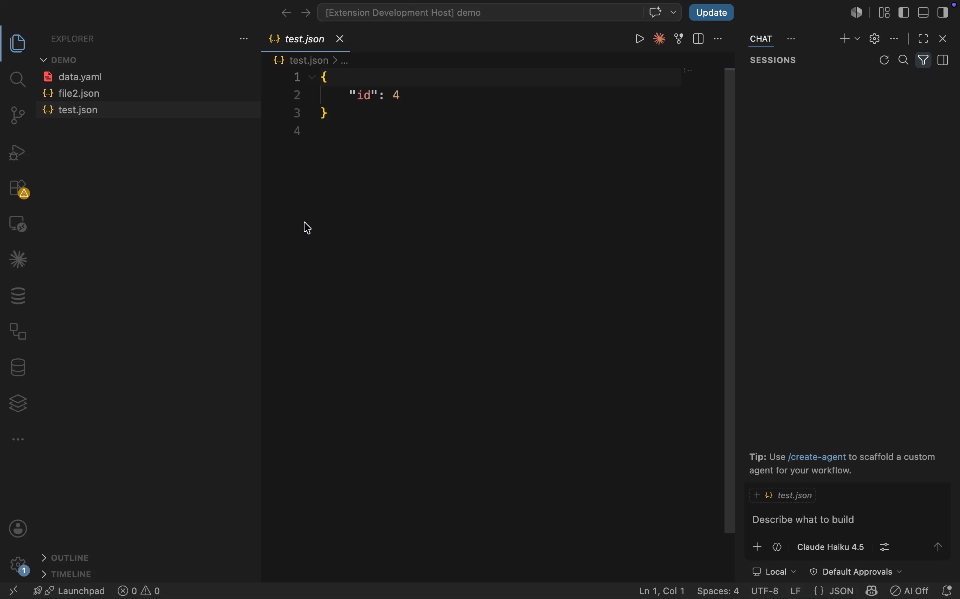960x599 pixels.
Task: Split the editor to the right
Action: 698,39
